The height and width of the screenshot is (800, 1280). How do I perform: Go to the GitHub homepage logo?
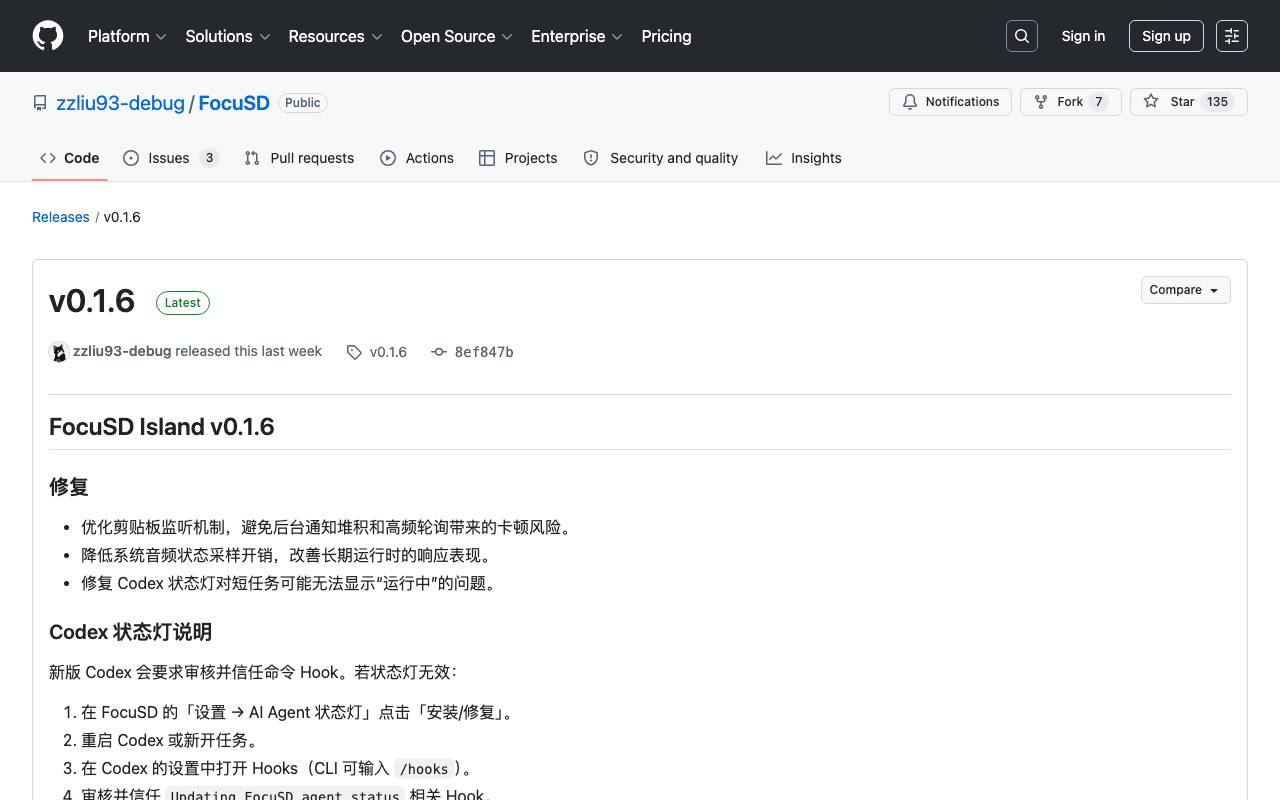point(48,36)
